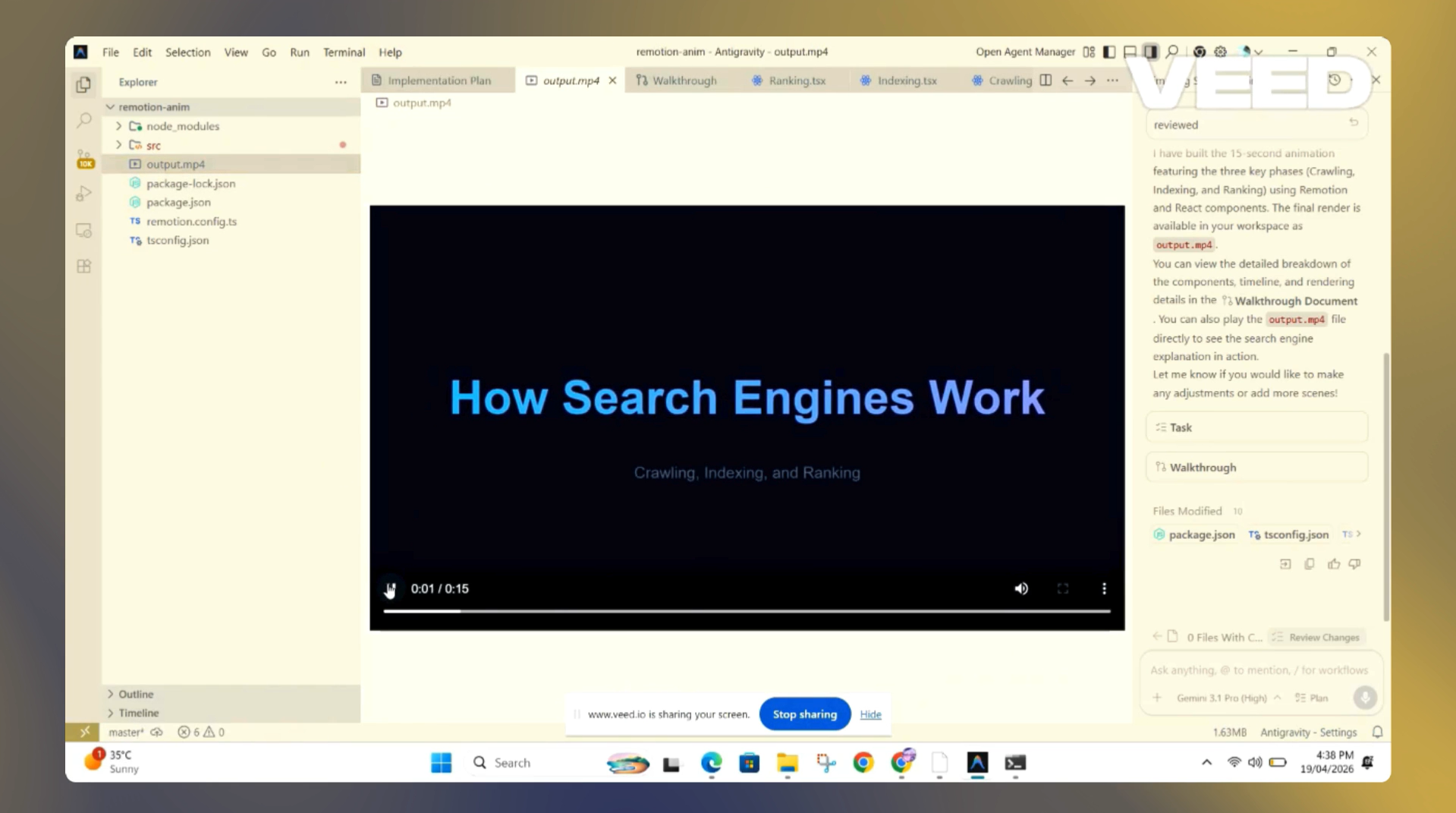The height and width of the screenshot is (813, 1456).
Task: Expand the Outline section
Action: tap(111, 694)
